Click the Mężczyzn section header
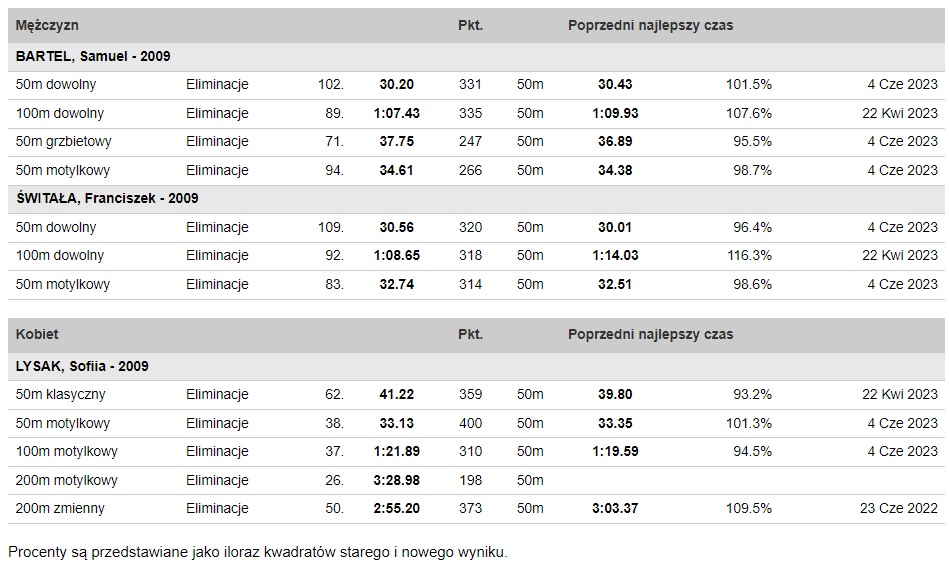Viewport: 949px width, 567px height. [47, 25]
